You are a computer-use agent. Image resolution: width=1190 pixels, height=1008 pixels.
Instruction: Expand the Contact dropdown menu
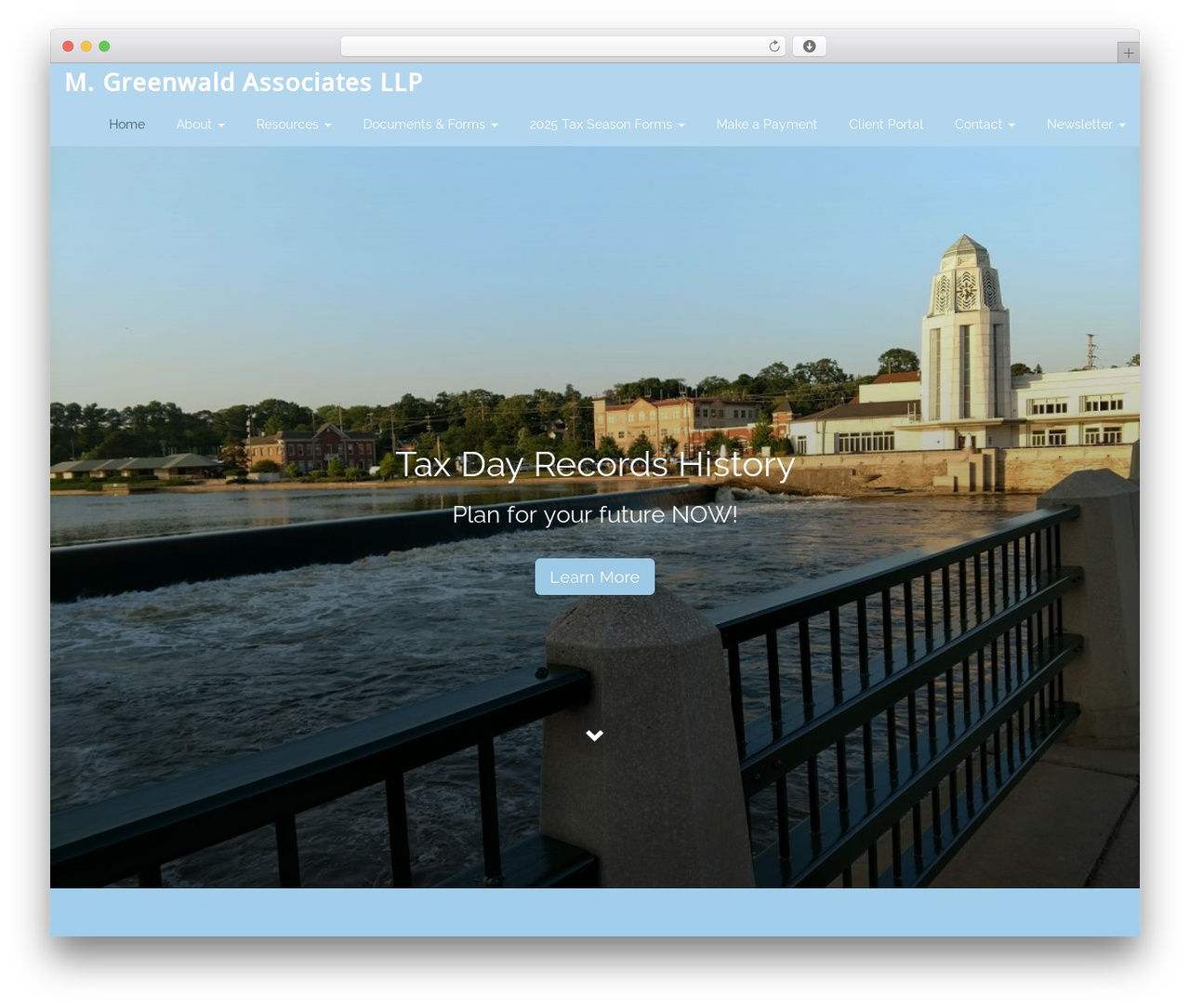(x=985, y=125)
